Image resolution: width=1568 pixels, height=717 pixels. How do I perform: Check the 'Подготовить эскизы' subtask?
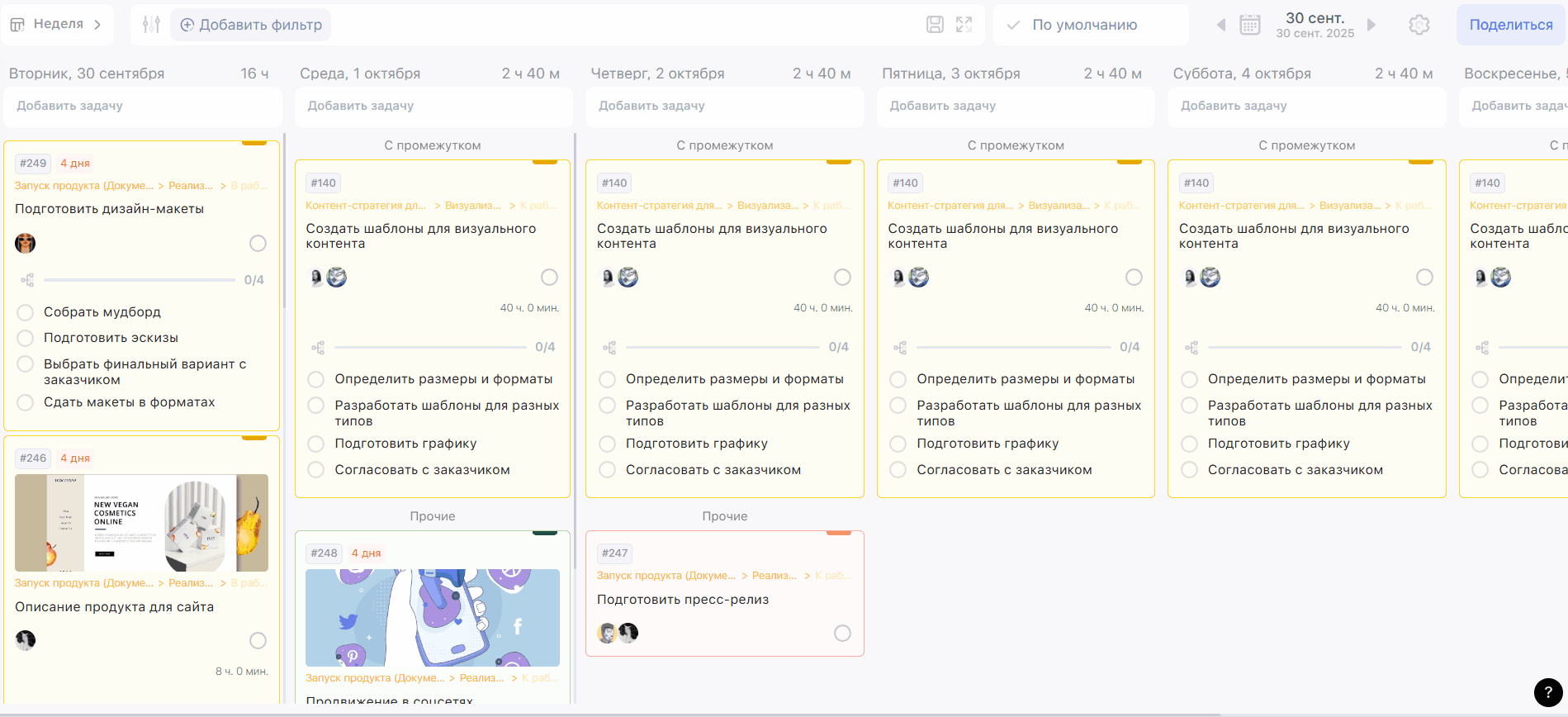[26, 338]
